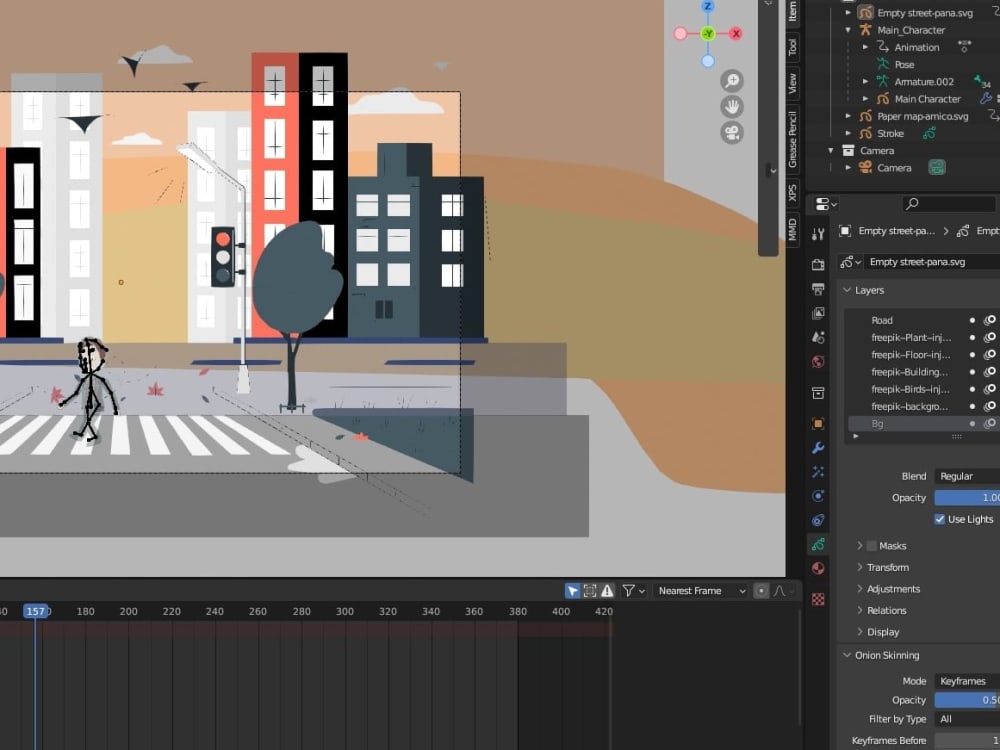Toggle onion skin for freepik-Plant layer
Viewport: 1000px width, 750px height.
tap(990, 337)
